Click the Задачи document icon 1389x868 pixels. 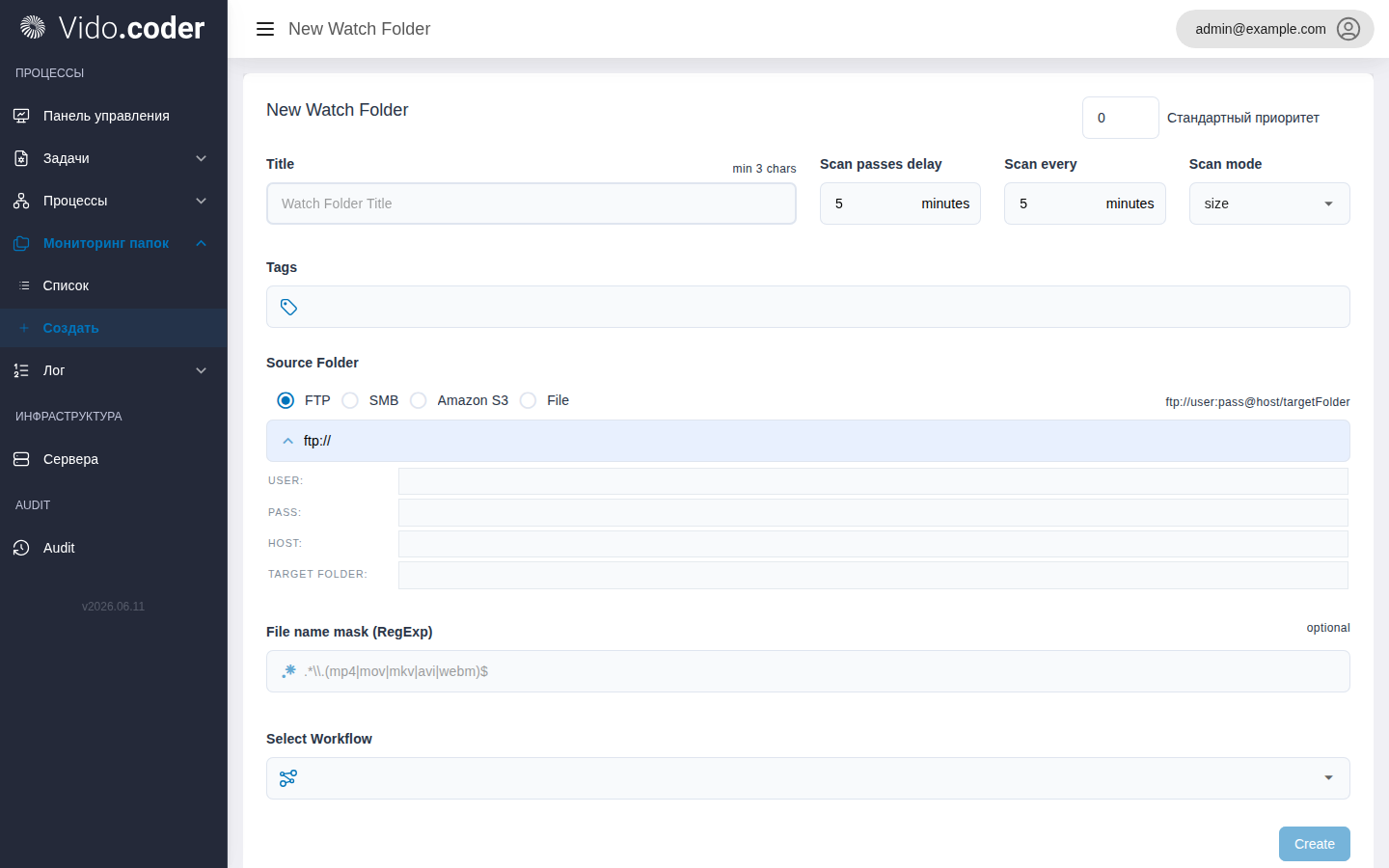point(21,158)
